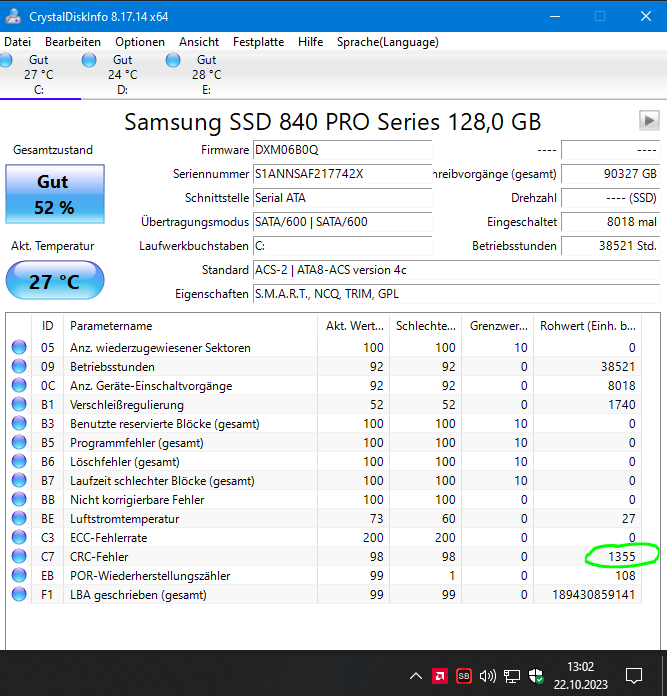
Task: Click the raw value 189430859141
Action: tap(594, 595)
